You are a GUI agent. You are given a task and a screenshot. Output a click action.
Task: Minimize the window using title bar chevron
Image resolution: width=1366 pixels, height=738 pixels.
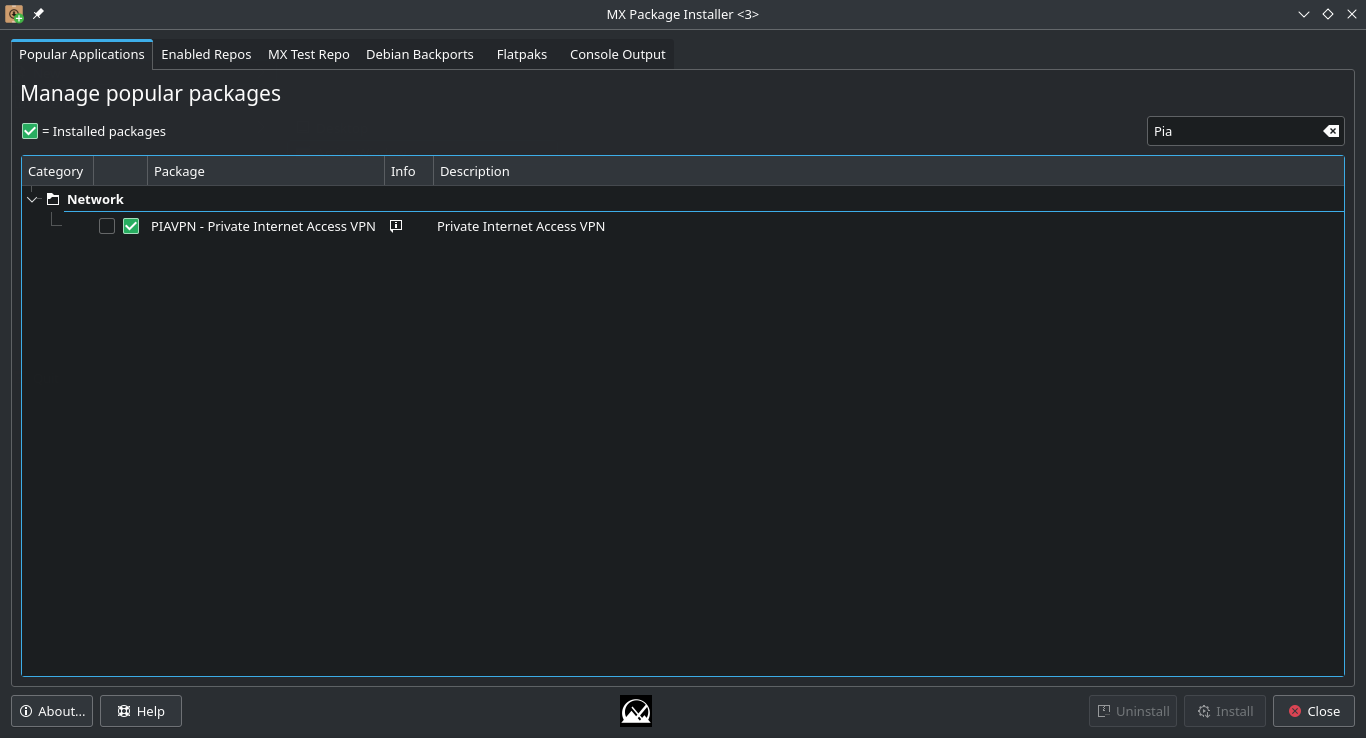tap(1304, 14)
